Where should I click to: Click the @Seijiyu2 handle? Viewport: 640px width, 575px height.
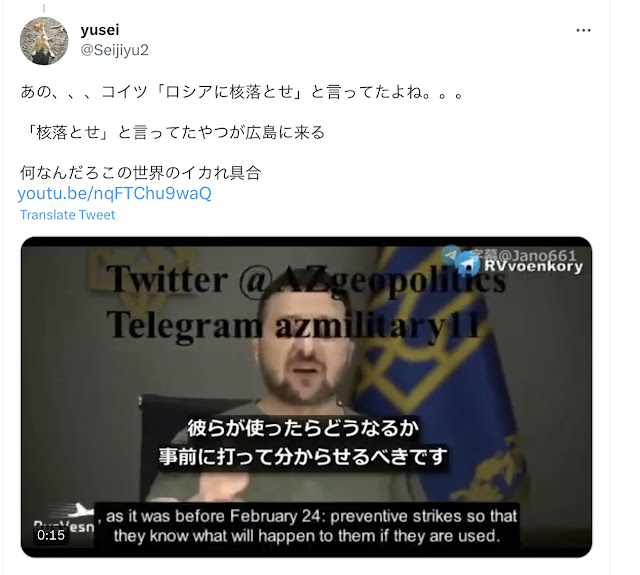click(x=115, y=50)
